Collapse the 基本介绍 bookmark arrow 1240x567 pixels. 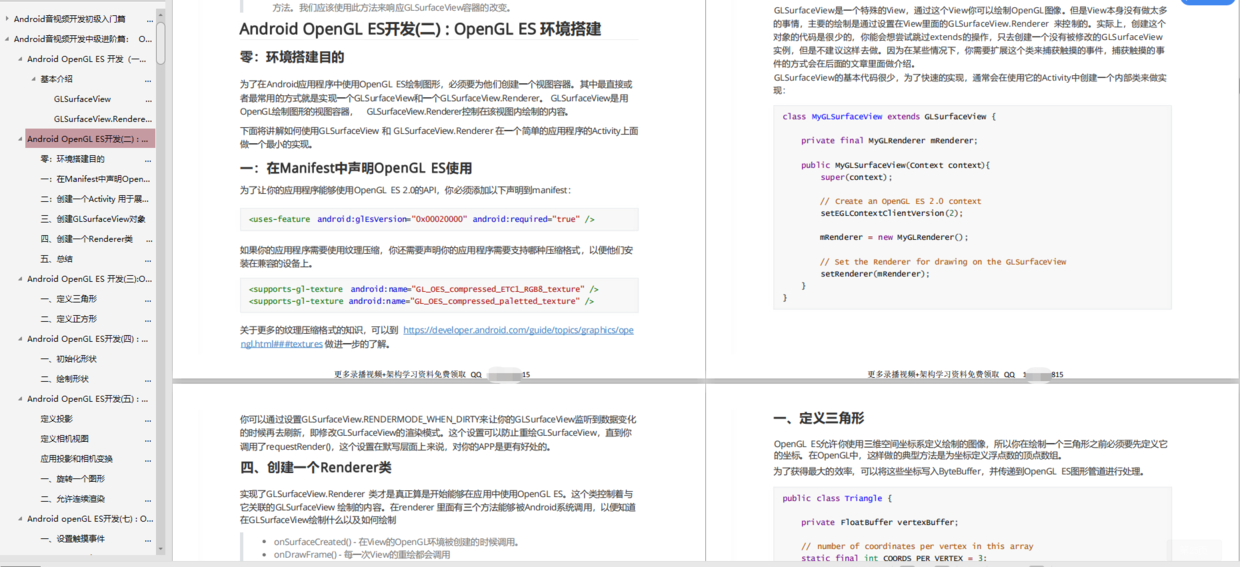(33, 79)
